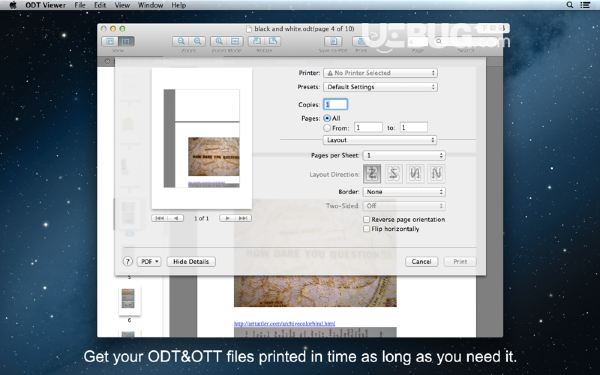Rotate page left icon
This screenshot has height=375, width=600.
click(257, 41)
